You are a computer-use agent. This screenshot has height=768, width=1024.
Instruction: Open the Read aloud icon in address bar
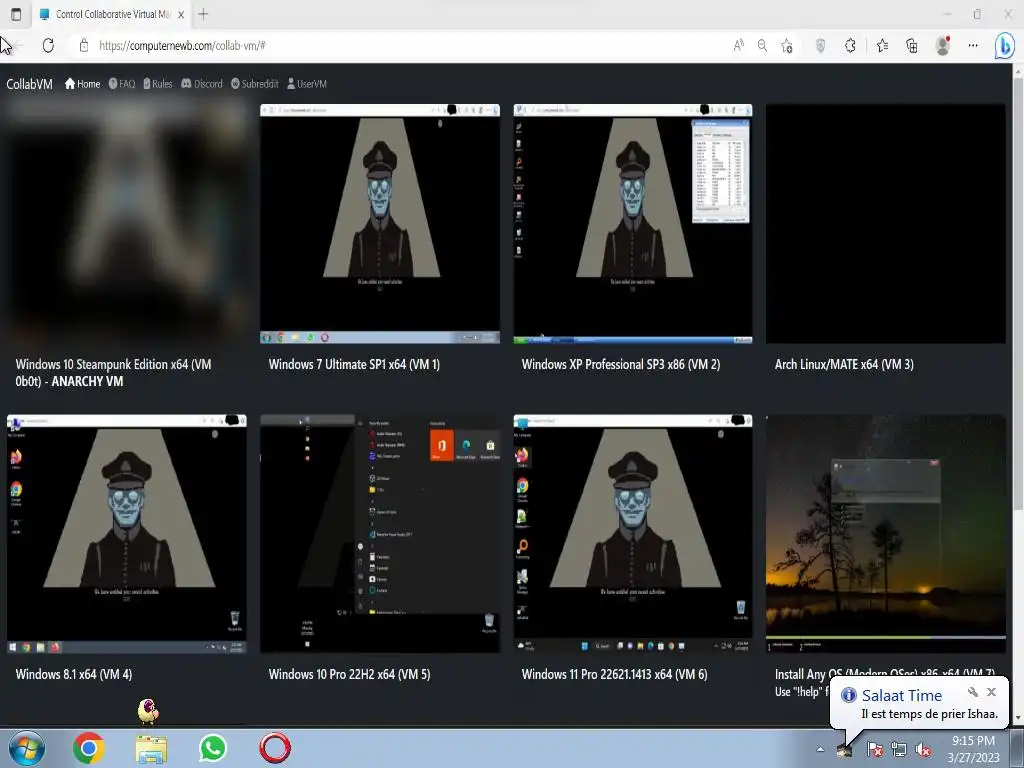[739, 45]
